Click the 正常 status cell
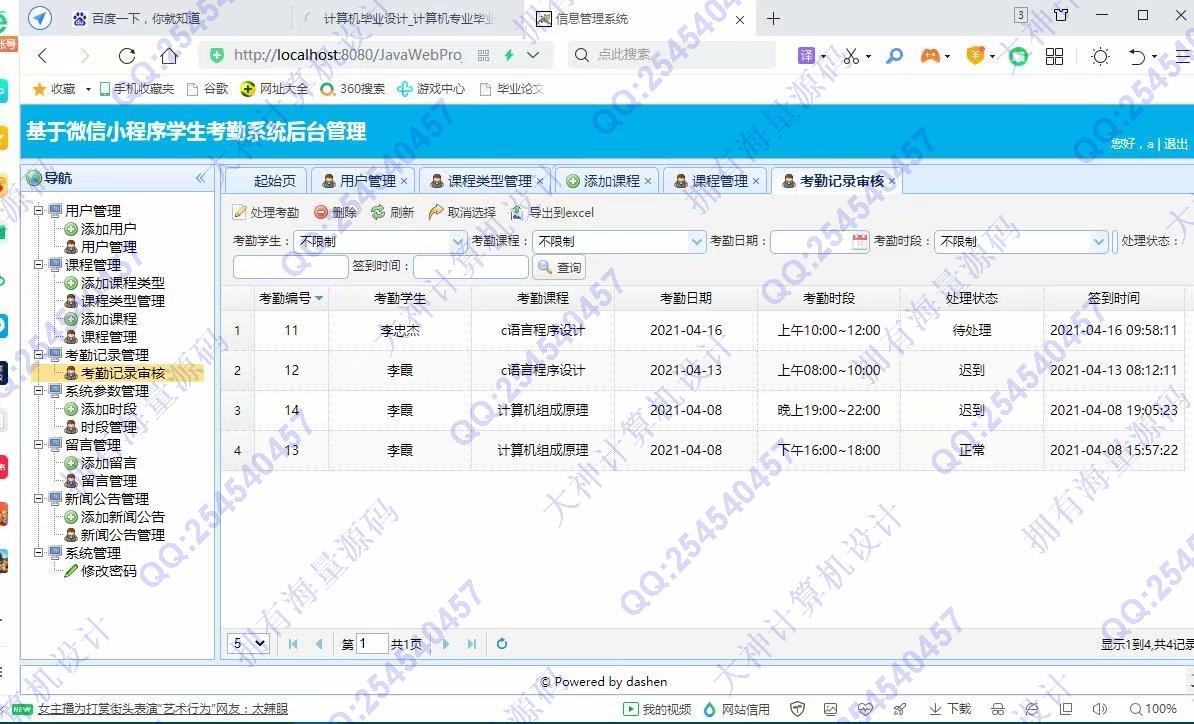Viewport: 1194px width, 724px height. pyautogui.click(x=972, y=450)
